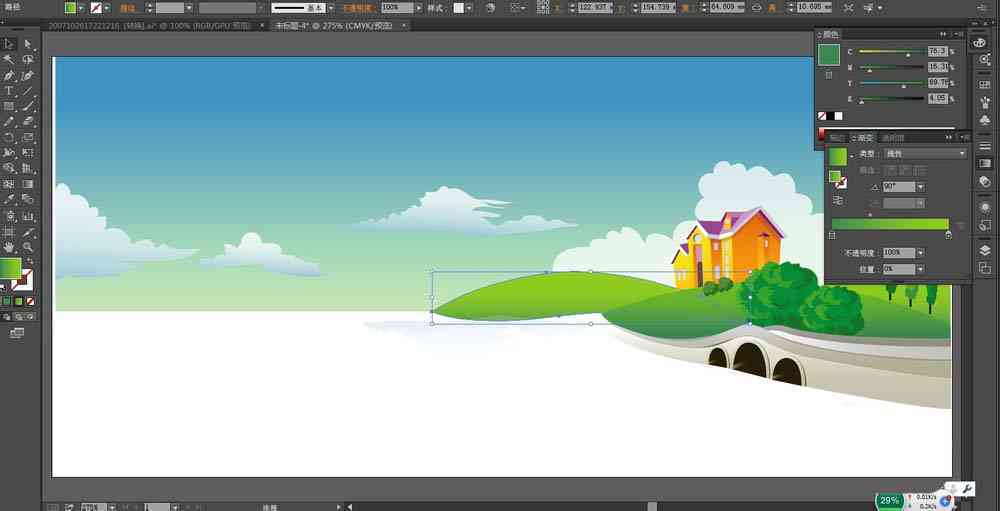
Task: Switch to first document tab at 100% RGB
Action: point(149,26)
